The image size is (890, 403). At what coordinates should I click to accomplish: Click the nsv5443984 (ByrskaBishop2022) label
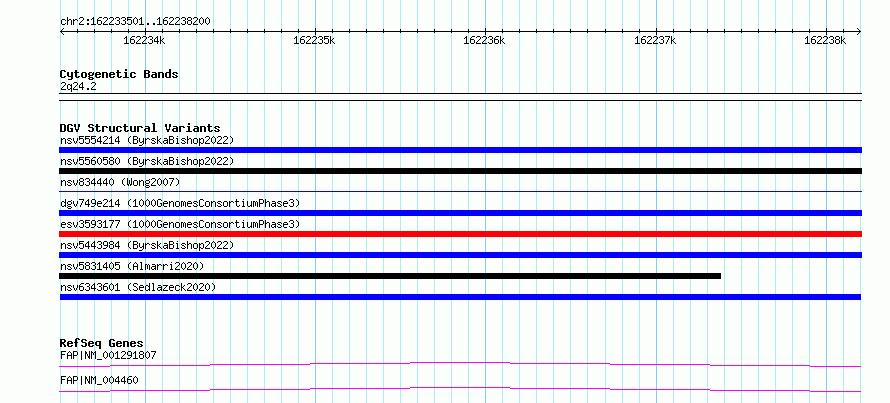[x=146, y=245]
